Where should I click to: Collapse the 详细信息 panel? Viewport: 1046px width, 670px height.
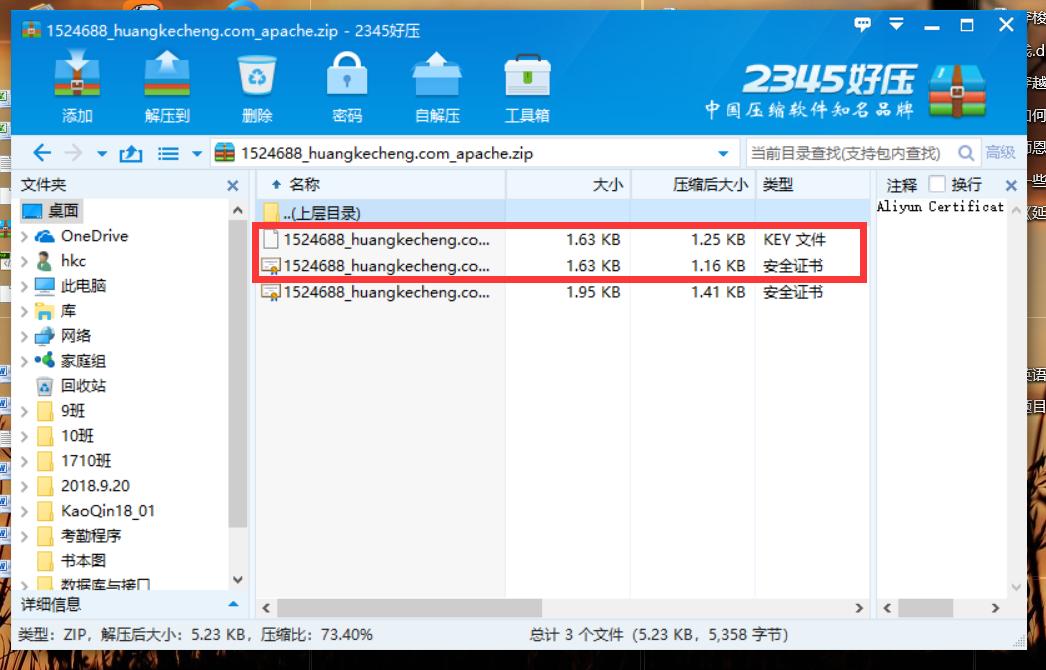(x=234, y=605)
